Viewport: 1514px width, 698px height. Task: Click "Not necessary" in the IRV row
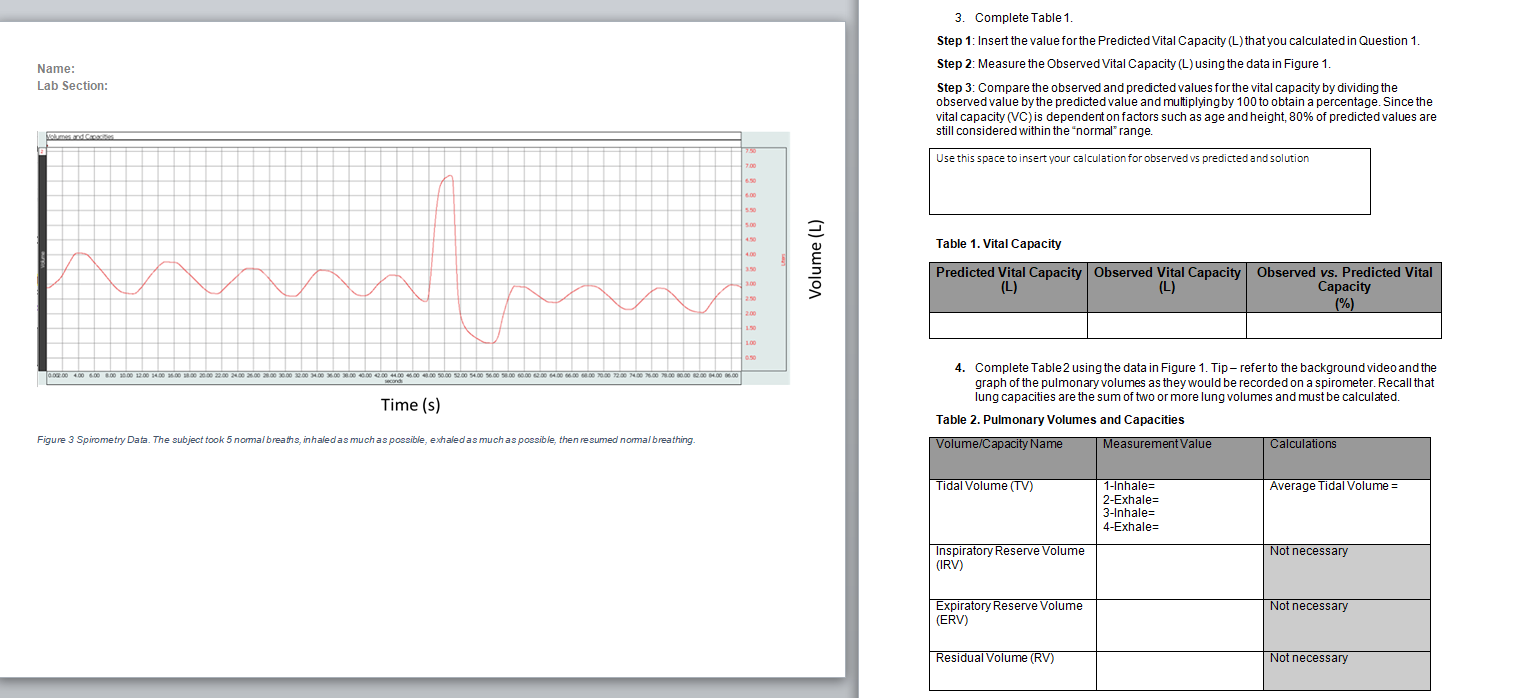click(x=1308, y=551)
